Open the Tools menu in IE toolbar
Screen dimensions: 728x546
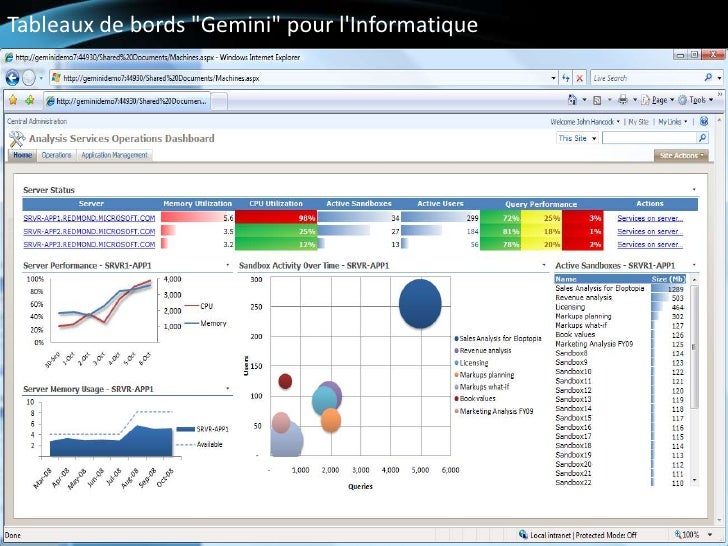696,100
